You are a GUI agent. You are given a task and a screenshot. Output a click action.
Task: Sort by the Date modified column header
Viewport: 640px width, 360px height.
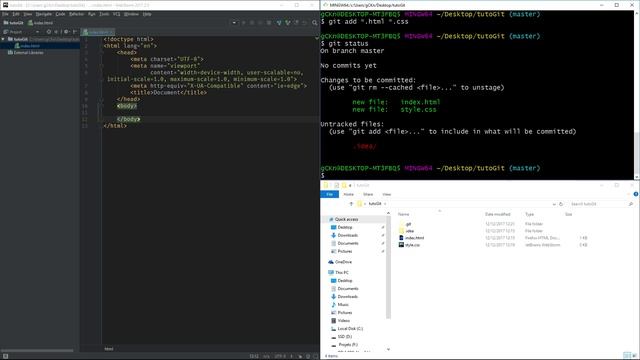498,214
